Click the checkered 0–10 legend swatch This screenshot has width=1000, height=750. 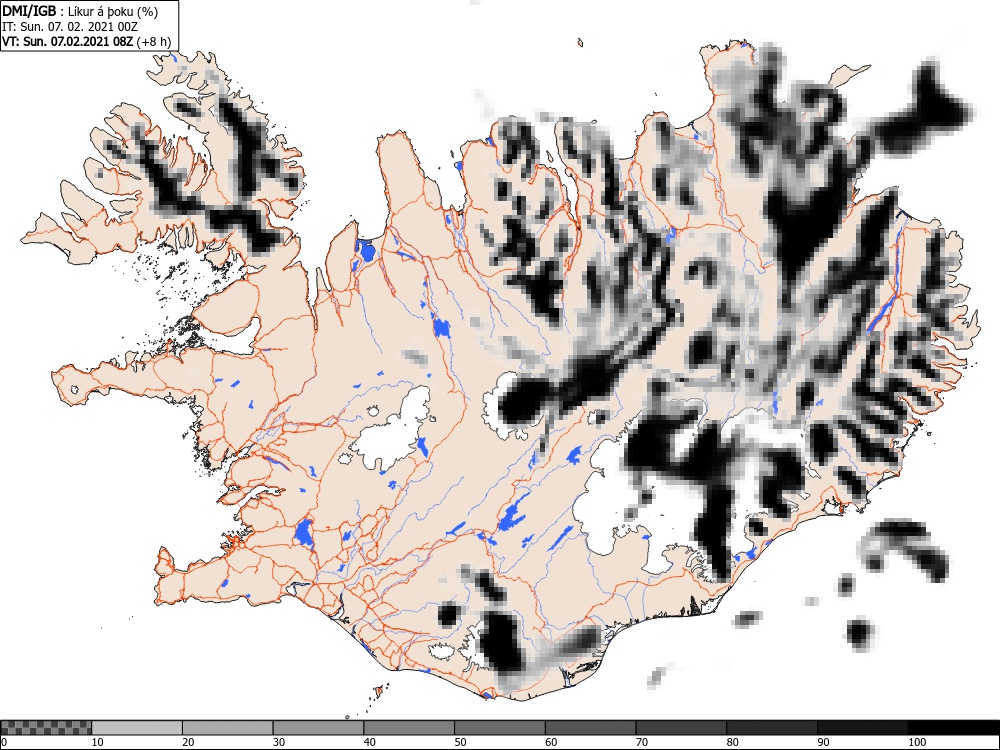46,728
